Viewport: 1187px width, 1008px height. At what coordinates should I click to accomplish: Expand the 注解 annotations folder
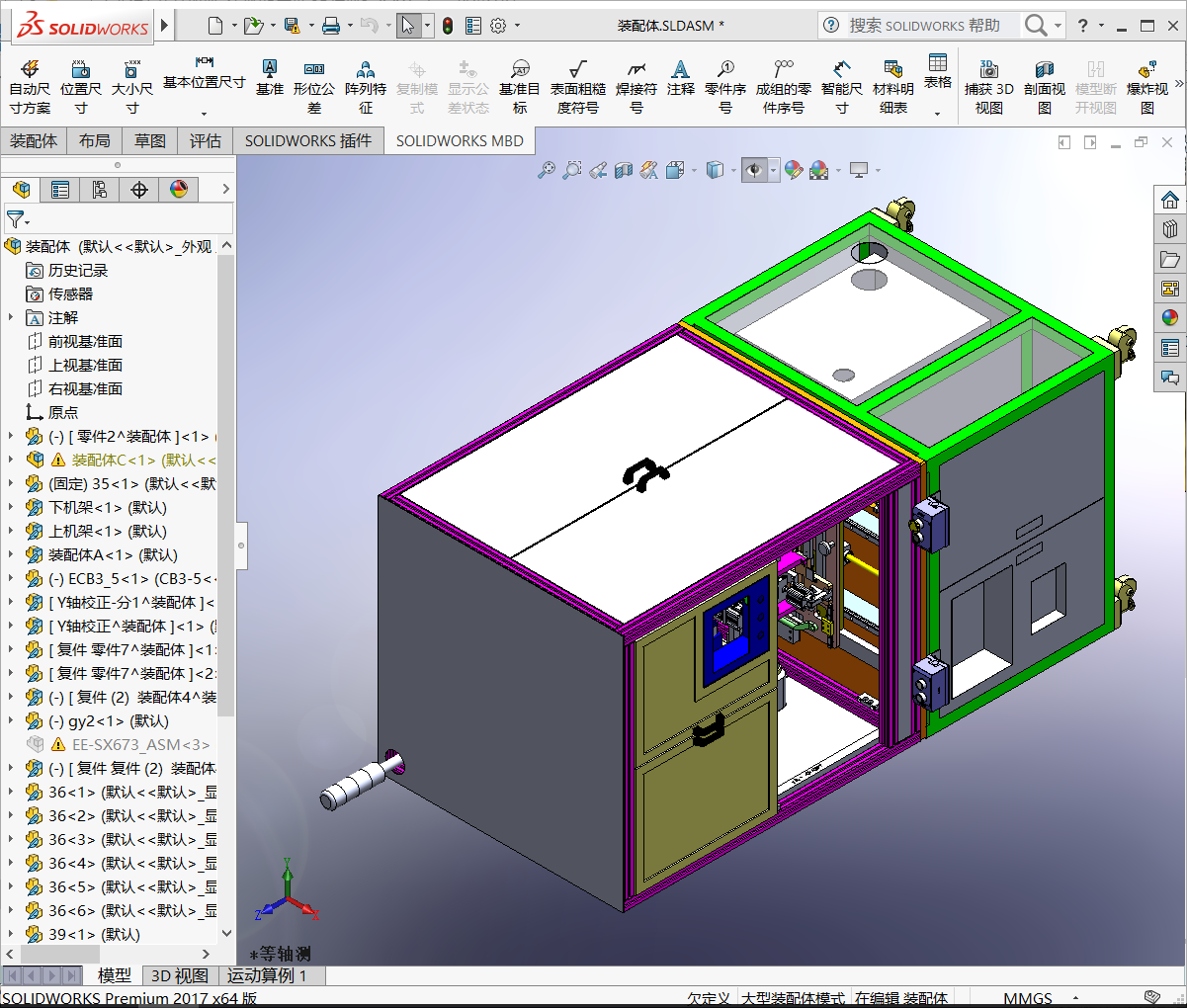pos(11,317)
